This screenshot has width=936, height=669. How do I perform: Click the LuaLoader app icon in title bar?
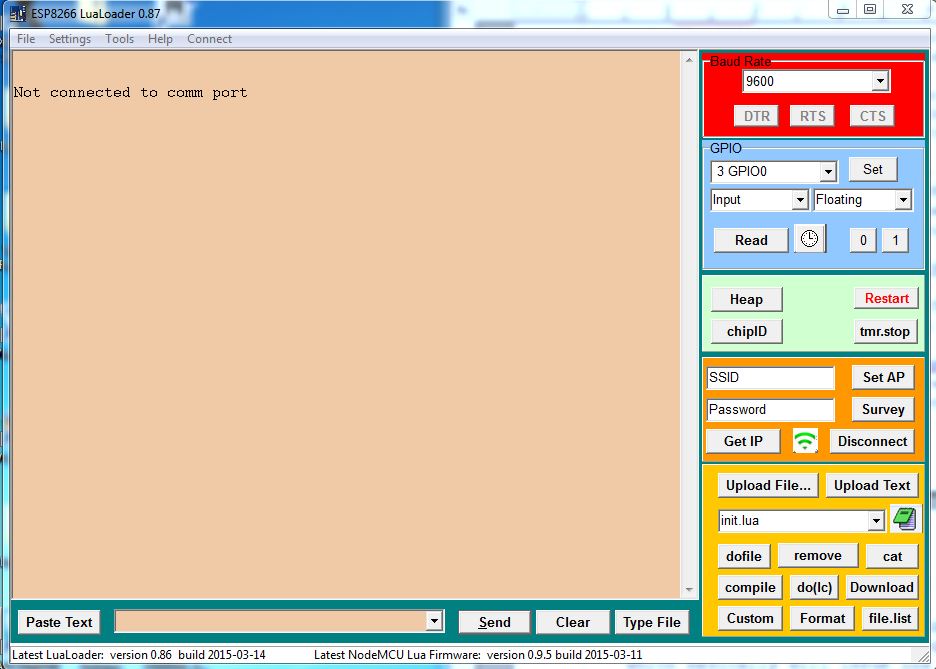(18, 13)
